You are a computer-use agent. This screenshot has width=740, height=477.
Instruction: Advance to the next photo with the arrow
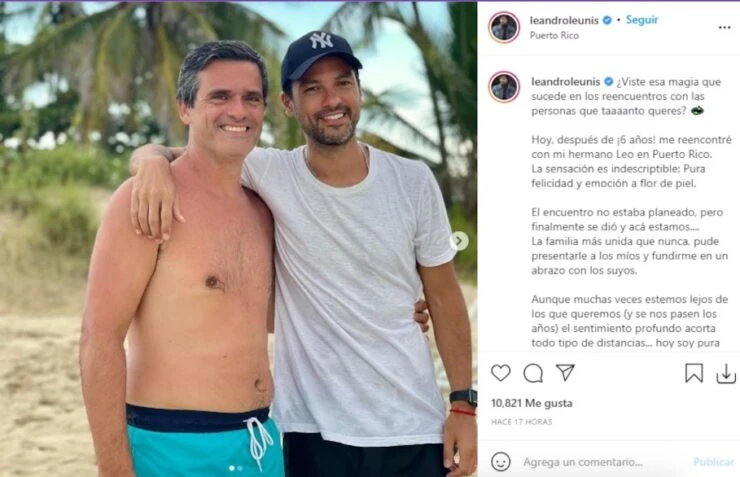[x=459, y=240]
